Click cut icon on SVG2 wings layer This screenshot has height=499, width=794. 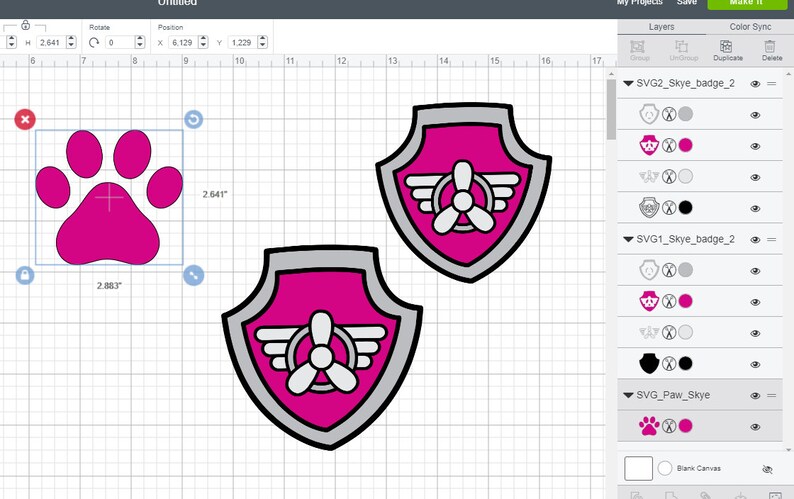pyautogui.click(x=669, y=177)
